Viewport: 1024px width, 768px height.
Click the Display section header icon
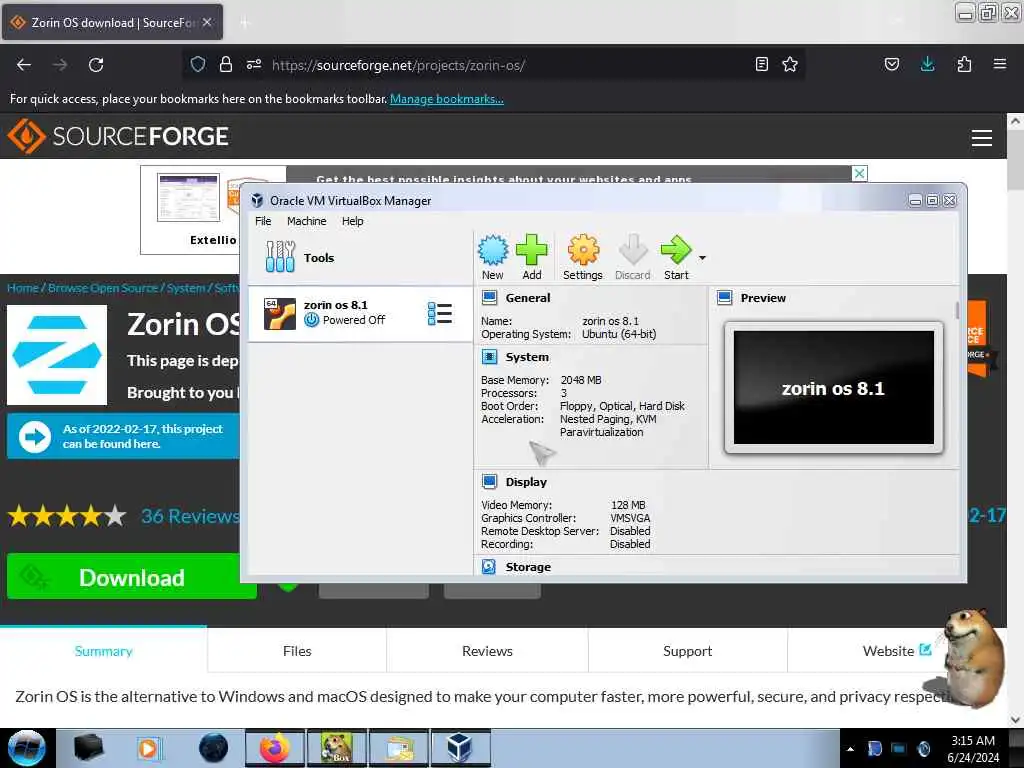point(489,482)
